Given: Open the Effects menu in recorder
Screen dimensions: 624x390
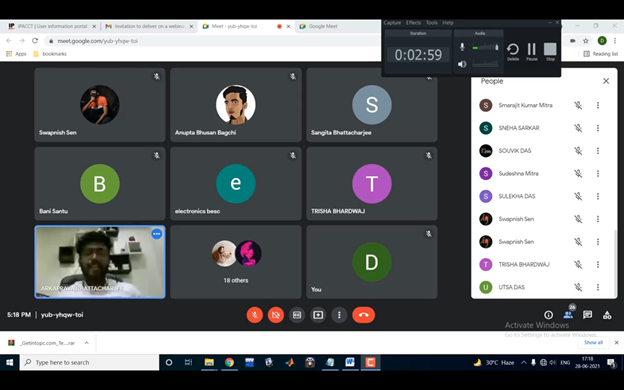Looking at the screenshot, I should click(413, 23).
